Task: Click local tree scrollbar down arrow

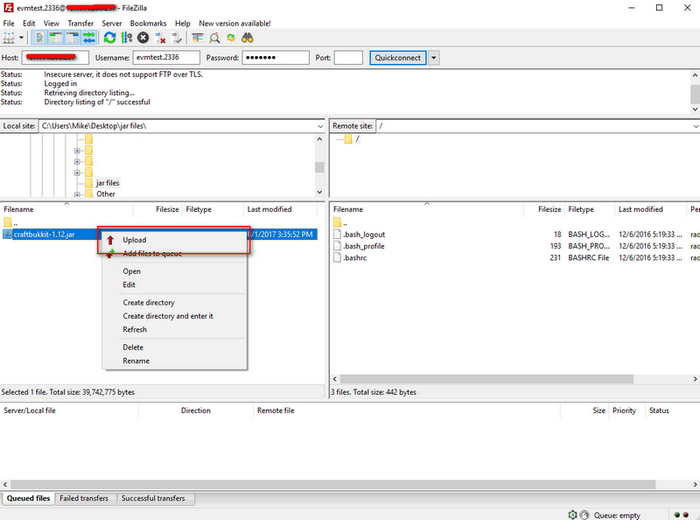Action: (320, 192)
